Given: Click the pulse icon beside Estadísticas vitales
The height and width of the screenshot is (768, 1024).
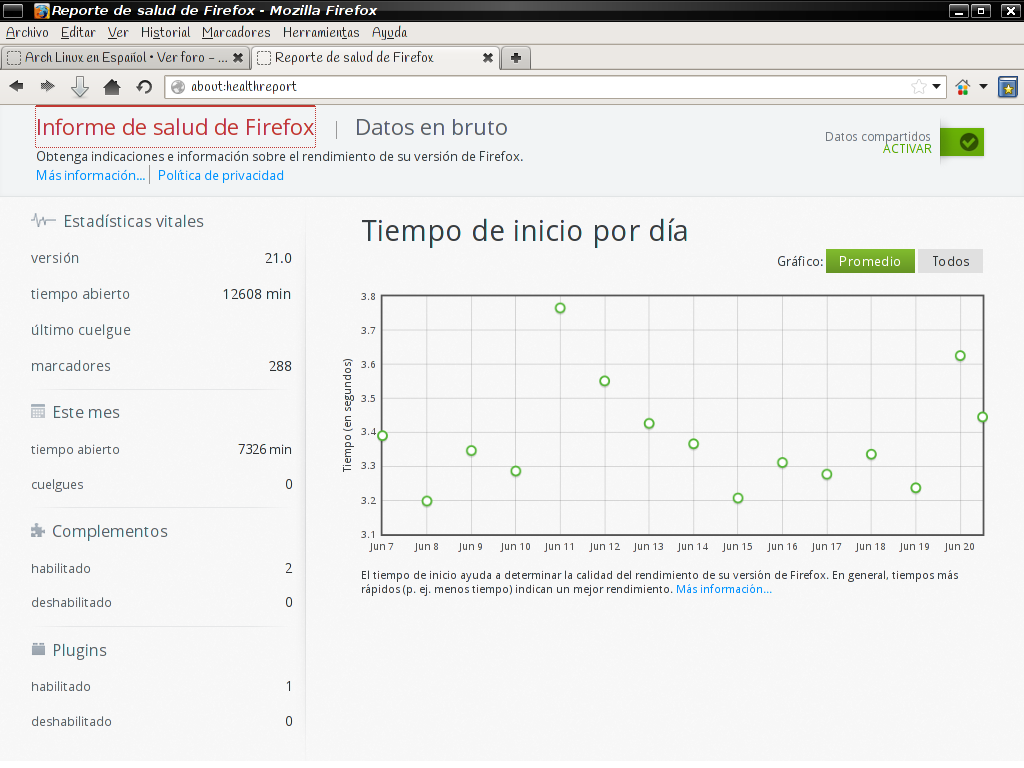Looking at the screenshot, I should pyautogui.click(x=42, y=221).
